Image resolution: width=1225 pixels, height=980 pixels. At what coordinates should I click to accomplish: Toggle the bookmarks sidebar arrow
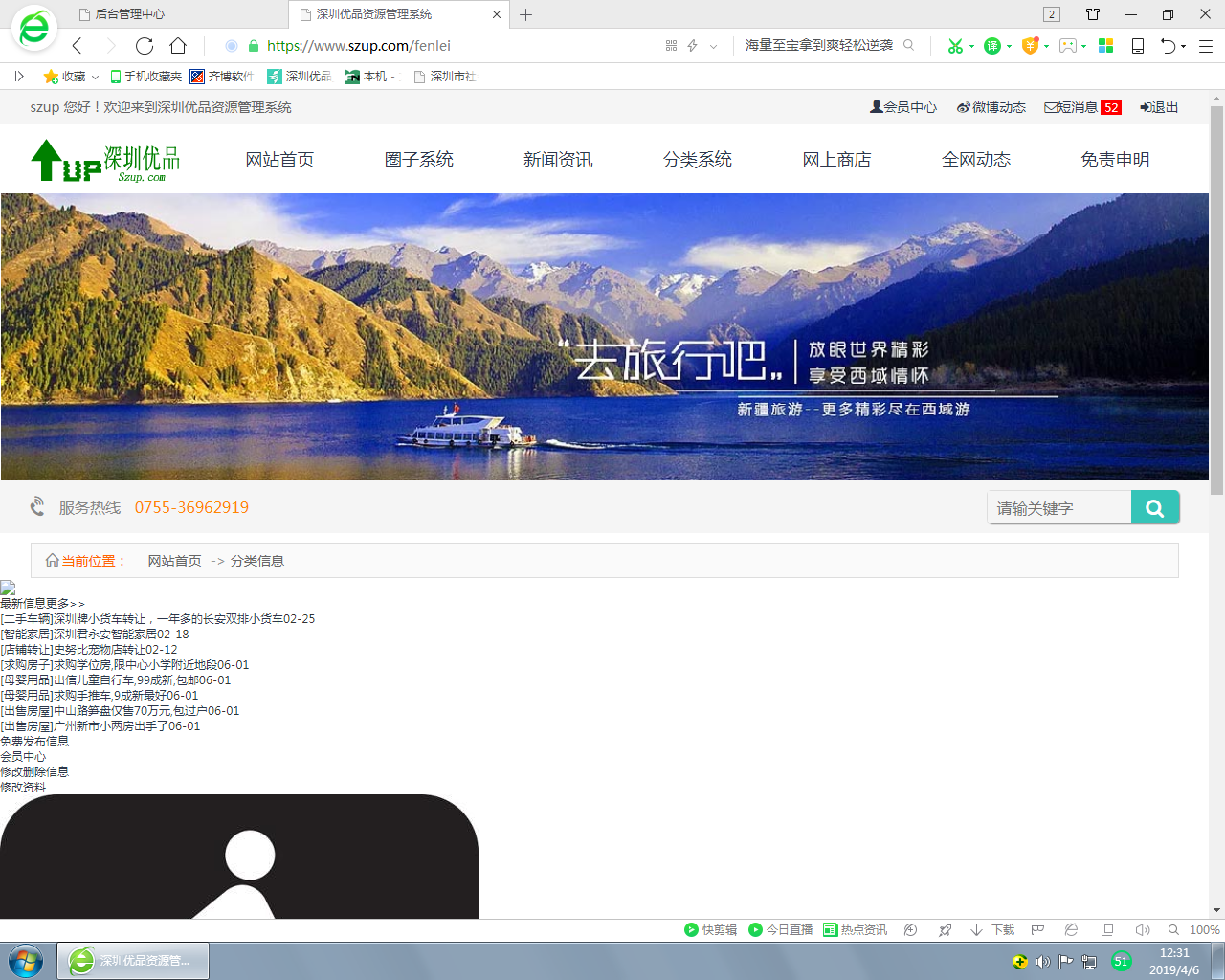pyautogui.click(x=19, y=77)
